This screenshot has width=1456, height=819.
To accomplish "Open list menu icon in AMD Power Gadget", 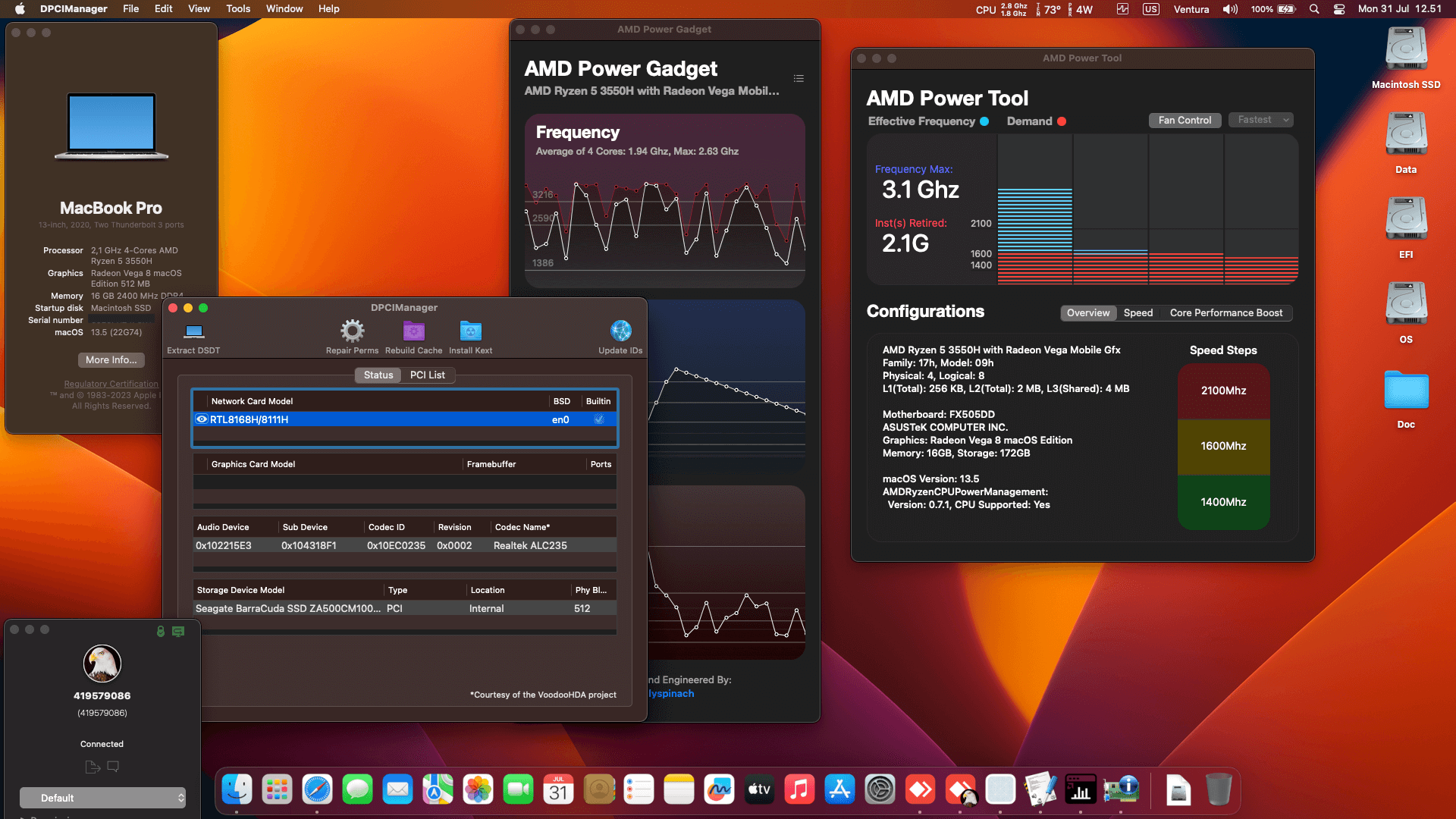I will (x=799, y=79).
